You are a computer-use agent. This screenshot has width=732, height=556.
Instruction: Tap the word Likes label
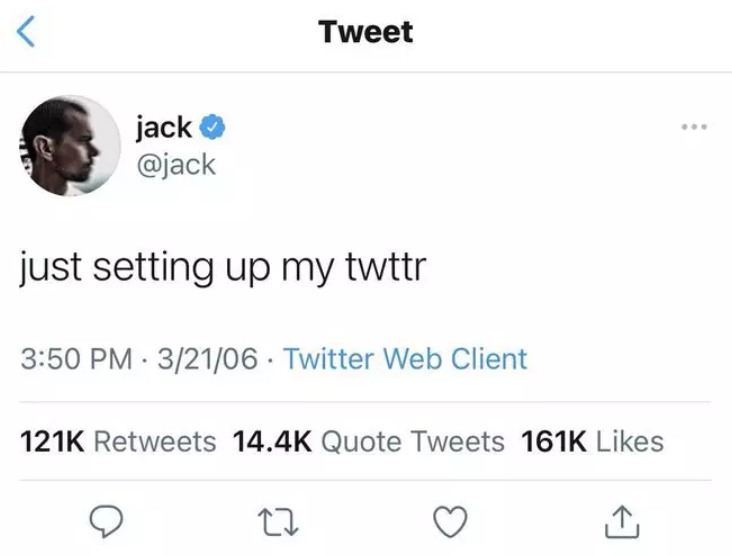(x=630, y=441)
